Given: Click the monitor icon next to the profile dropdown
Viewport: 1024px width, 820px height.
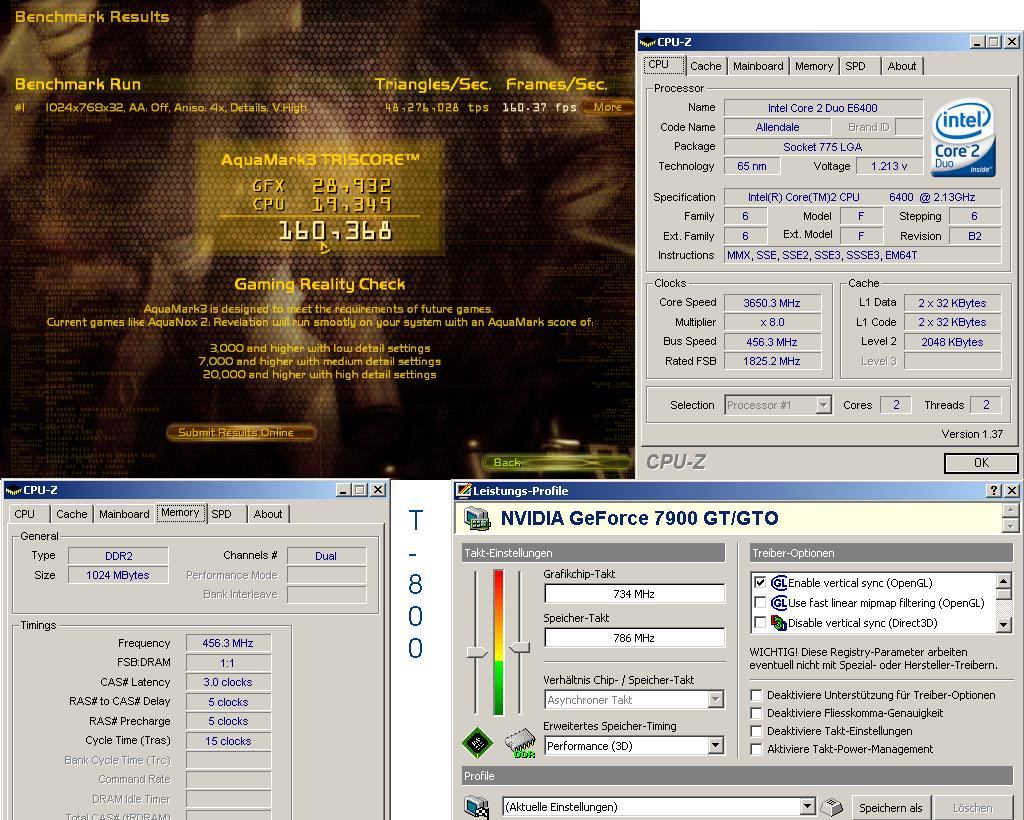Looking at the screenshot, I should click(x=477, y=808).
